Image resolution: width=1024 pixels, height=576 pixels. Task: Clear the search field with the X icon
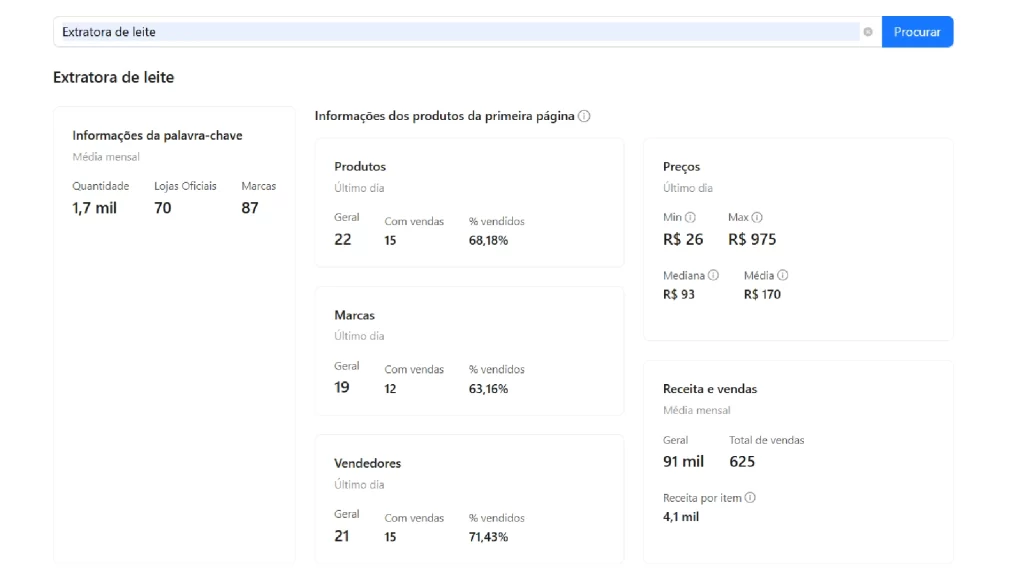click(867, 31)
